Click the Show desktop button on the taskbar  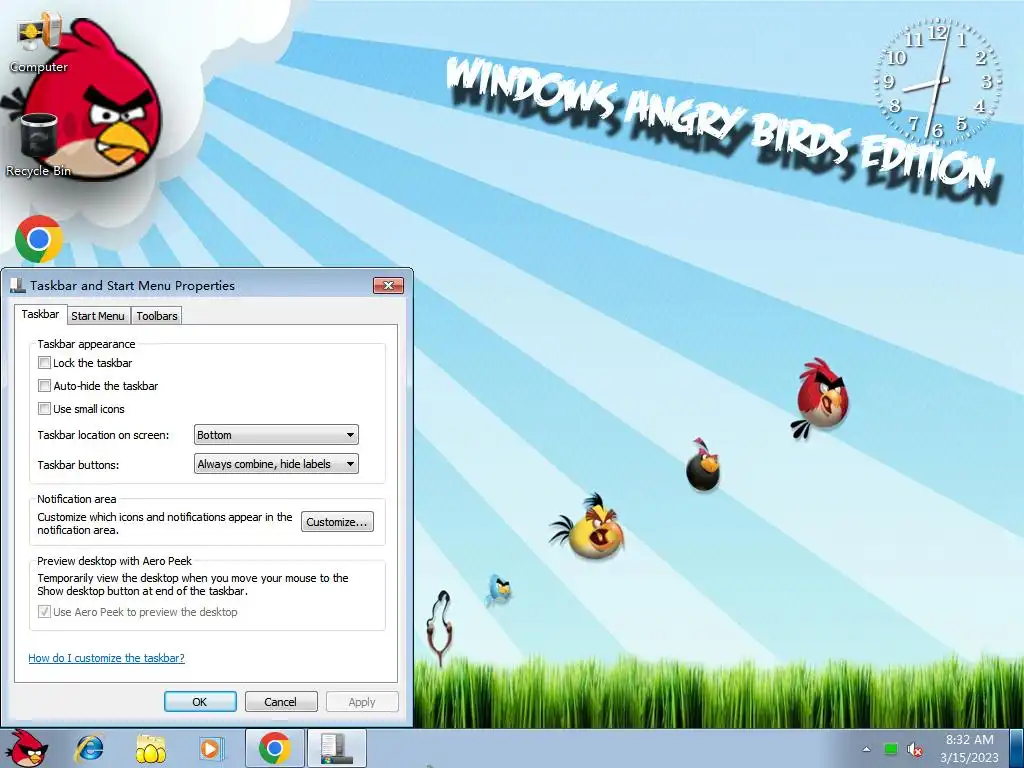click(1016, 748)
